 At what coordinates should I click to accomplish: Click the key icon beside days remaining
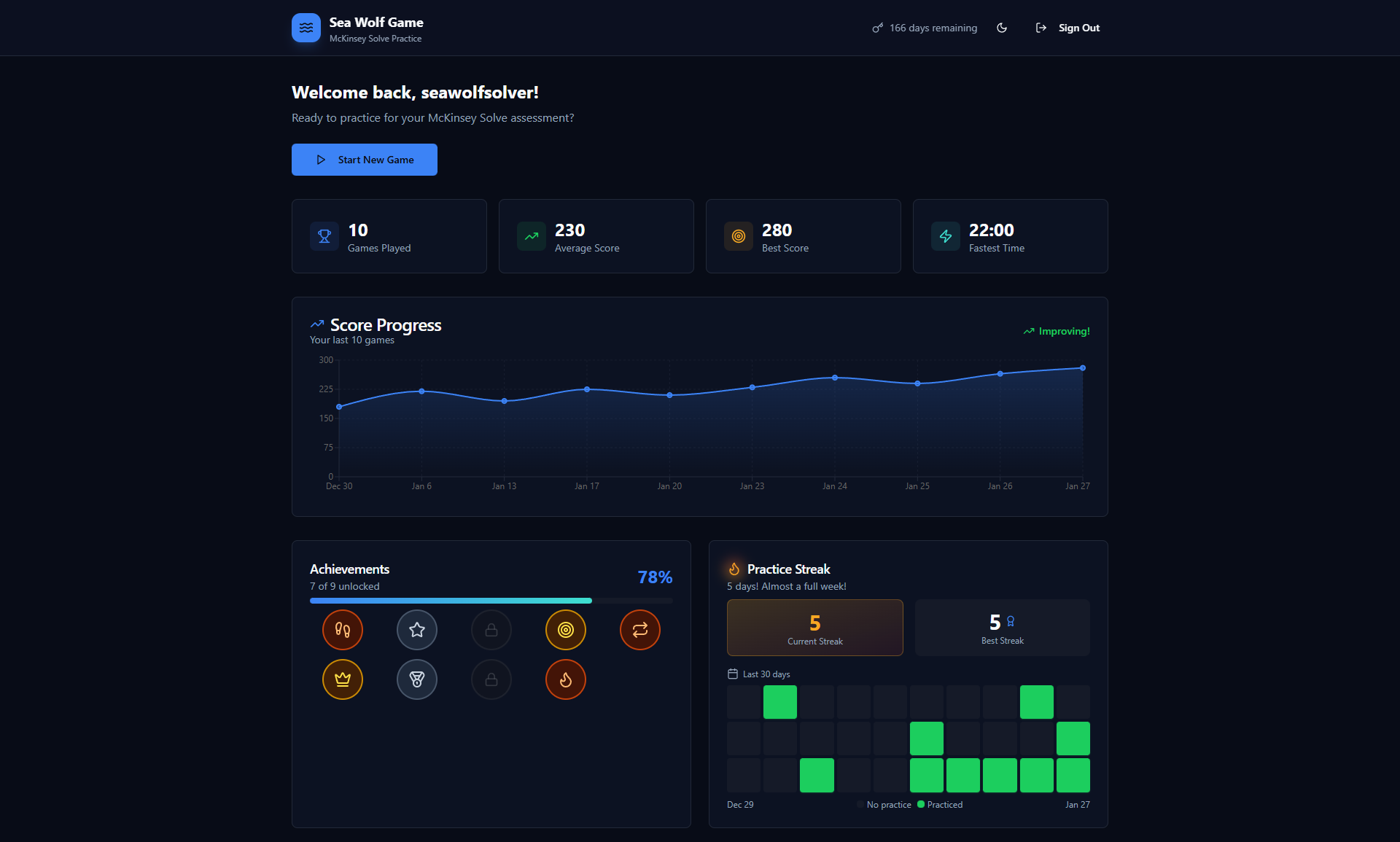click(876, 28)
